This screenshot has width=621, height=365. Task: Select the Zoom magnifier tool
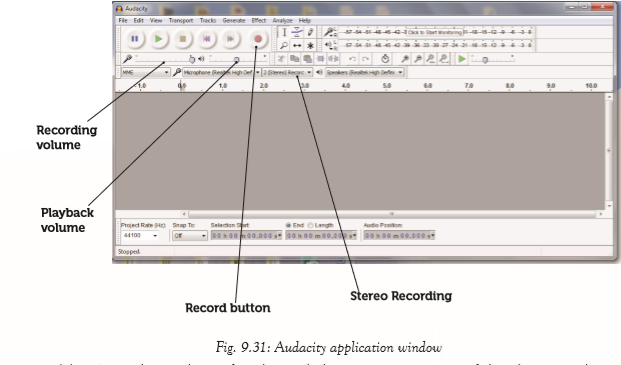coord(284,46)
